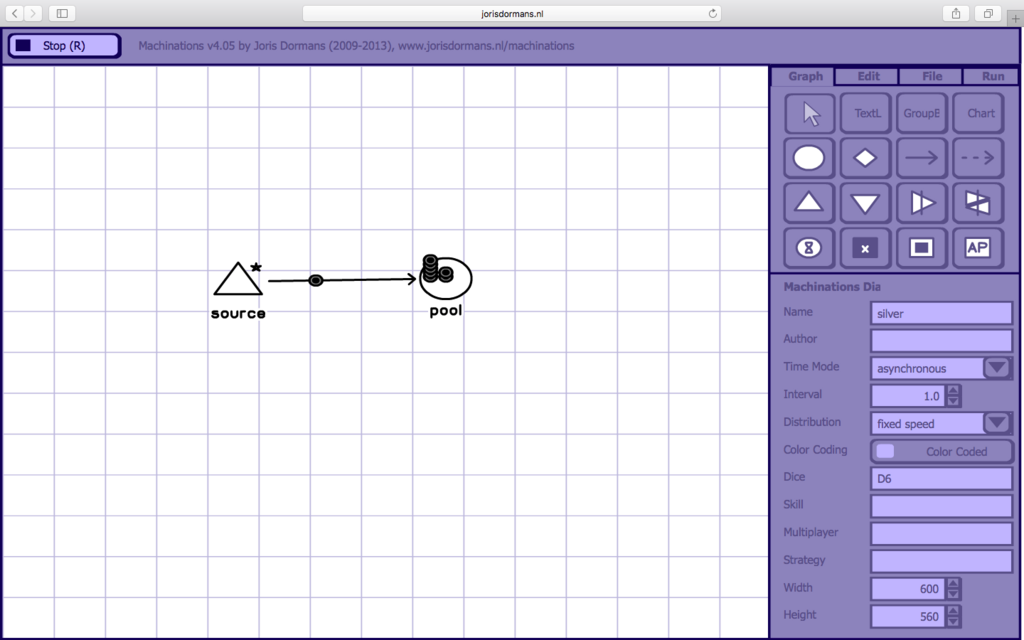Image resolution: width=1024 pixels, height=640 pixels.
Task: Select the Gate (diamond) node tool
Action: click(x=865, y=158)
